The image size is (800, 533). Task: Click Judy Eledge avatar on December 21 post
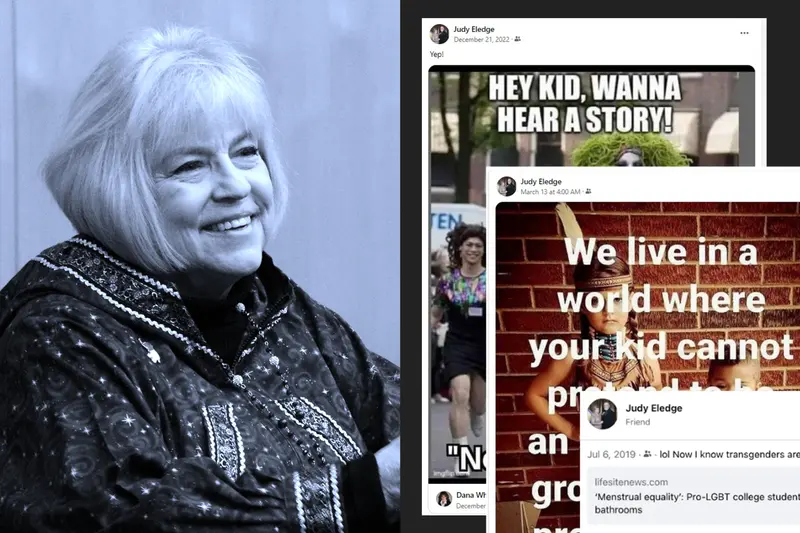439,34
